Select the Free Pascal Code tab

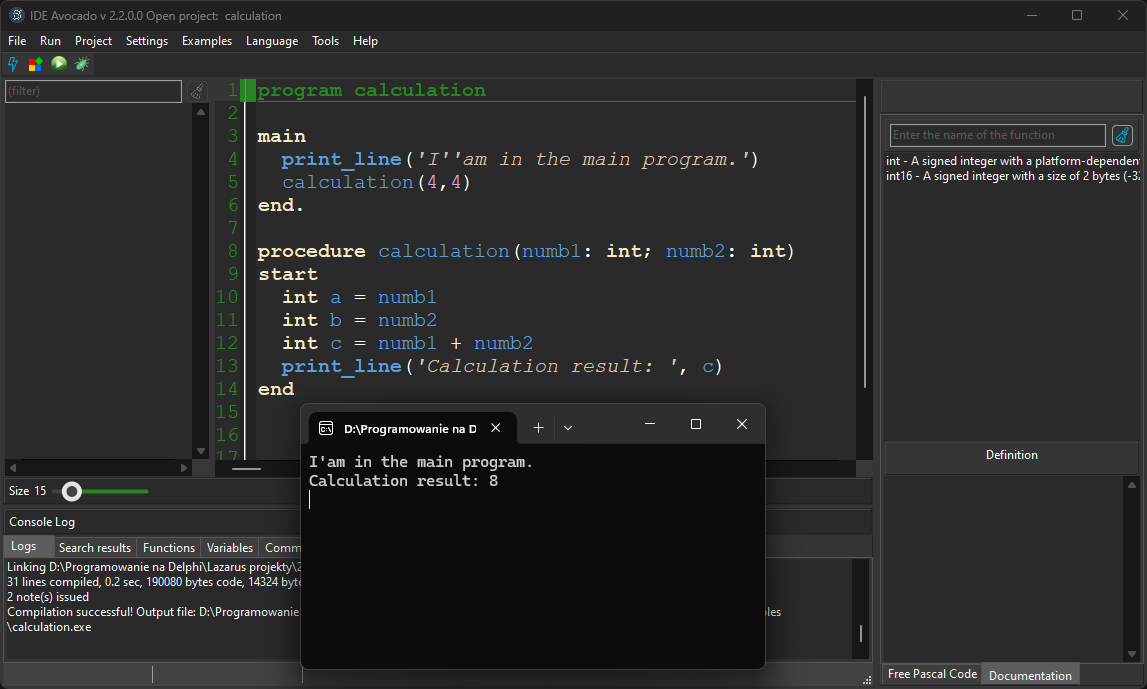[932, 674]
